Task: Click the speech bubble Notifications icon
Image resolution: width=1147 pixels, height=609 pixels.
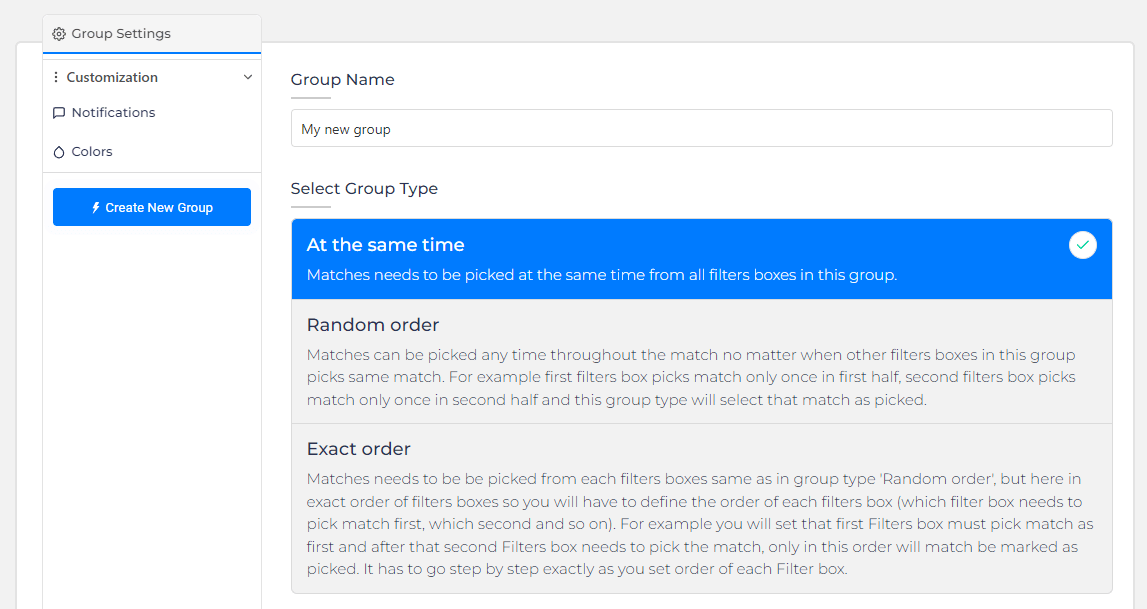Action: 59,113
